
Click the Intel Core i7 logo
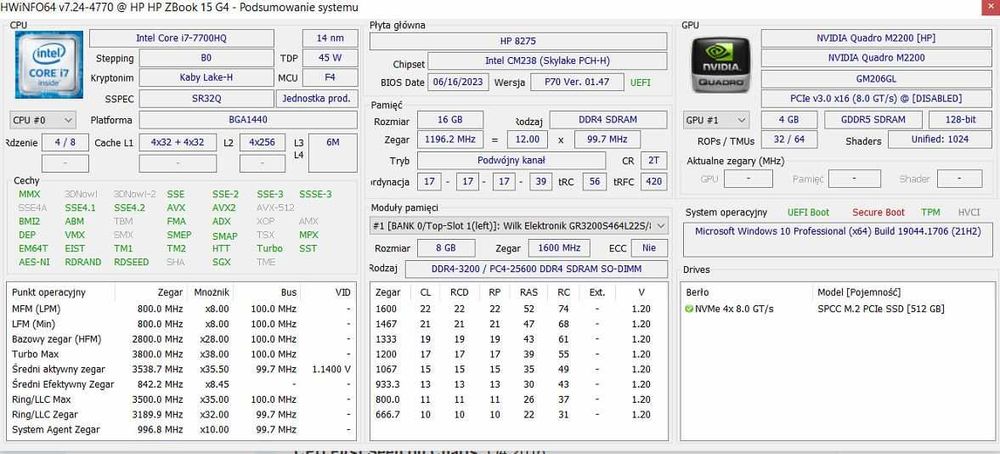(48, 65)
